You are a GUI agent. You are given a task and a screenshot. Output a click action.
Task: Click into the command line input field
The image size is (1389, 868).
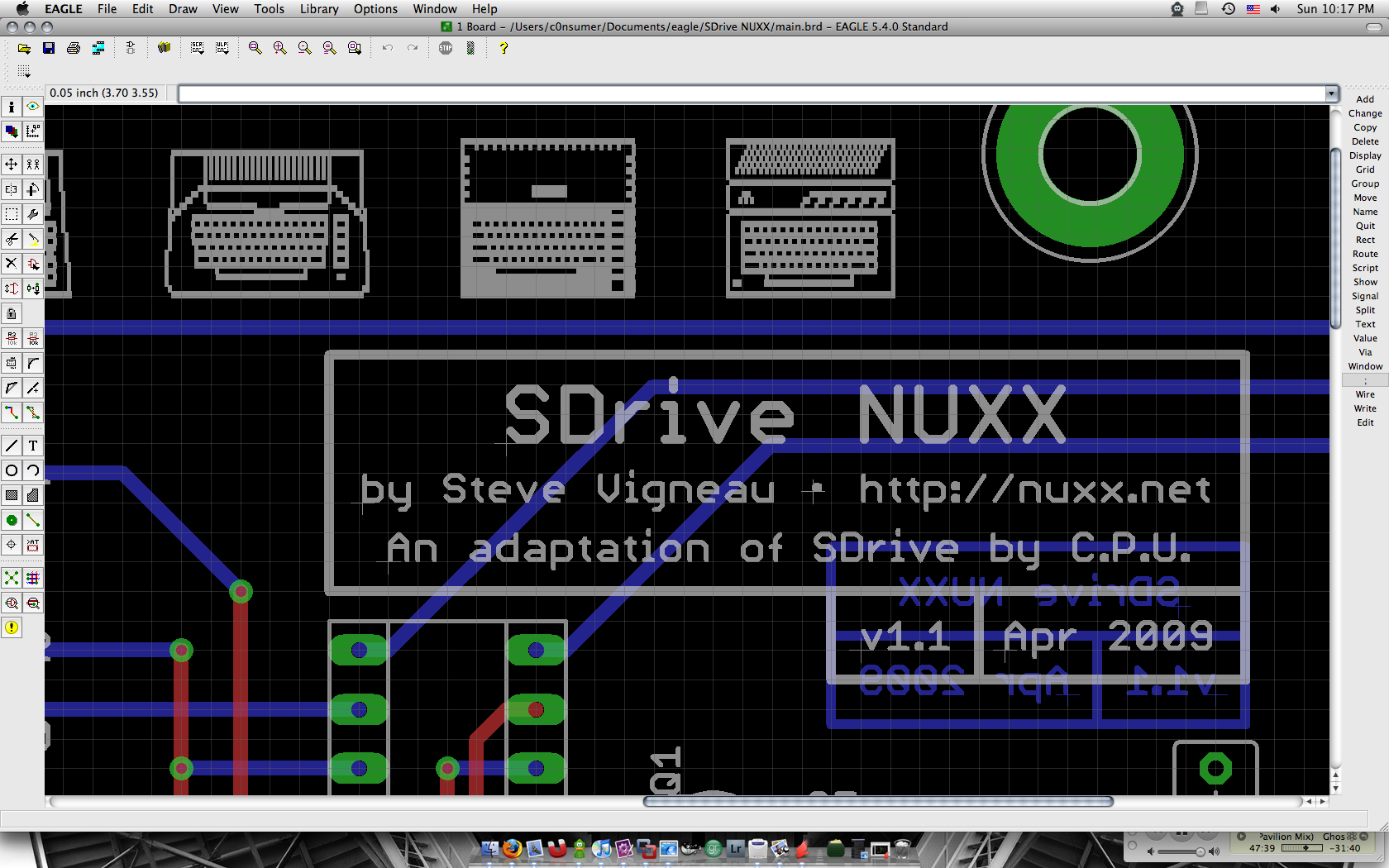[x=752, y=93]
